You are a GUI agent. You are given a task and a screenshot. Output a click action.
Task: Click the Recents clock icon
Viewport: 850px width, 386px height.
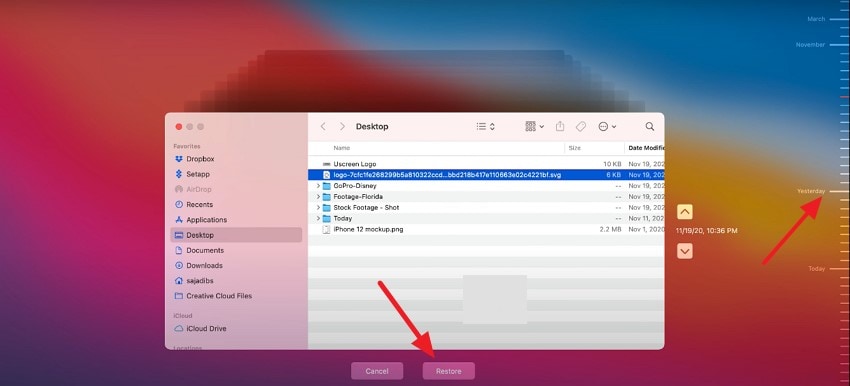[179, 204]
